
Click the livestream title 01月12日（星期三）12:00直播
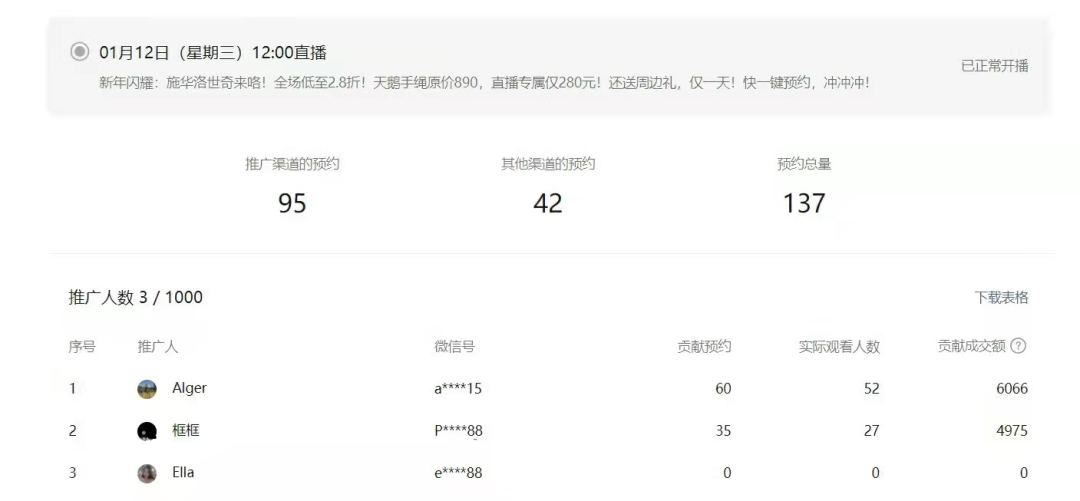click(x=213, y=52)
